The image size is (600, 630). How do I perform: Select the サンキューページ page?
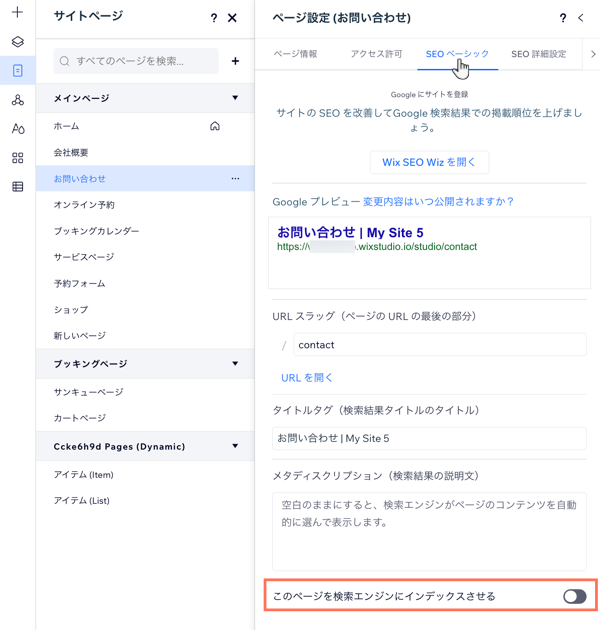coord(145,392)
